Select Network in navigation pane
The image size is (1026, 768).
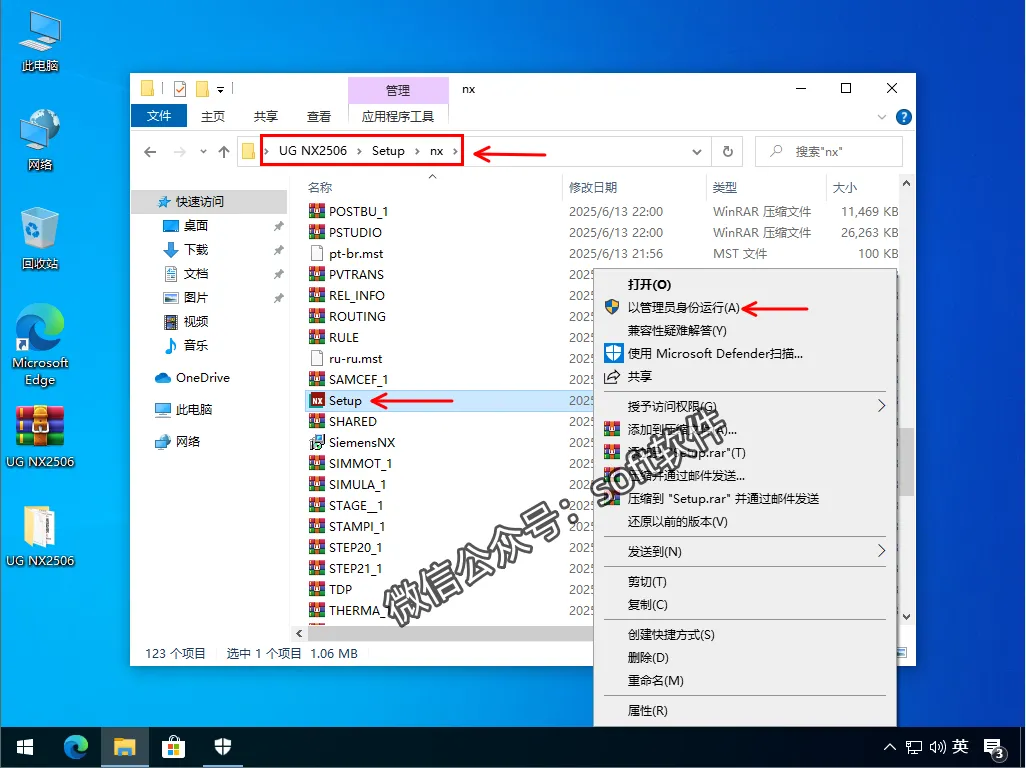pyautogui.click(x=178, y=442)
